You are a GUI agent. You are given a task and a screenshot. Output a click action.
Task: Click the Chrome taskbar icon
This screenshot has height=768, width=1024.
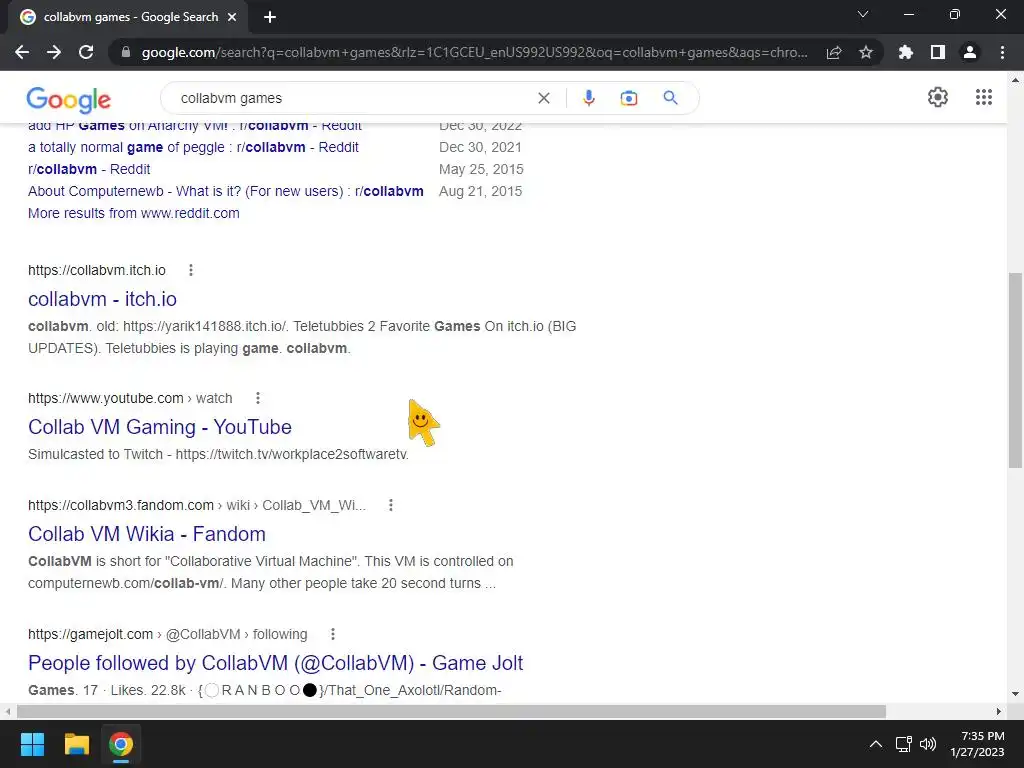pos(121,744)
